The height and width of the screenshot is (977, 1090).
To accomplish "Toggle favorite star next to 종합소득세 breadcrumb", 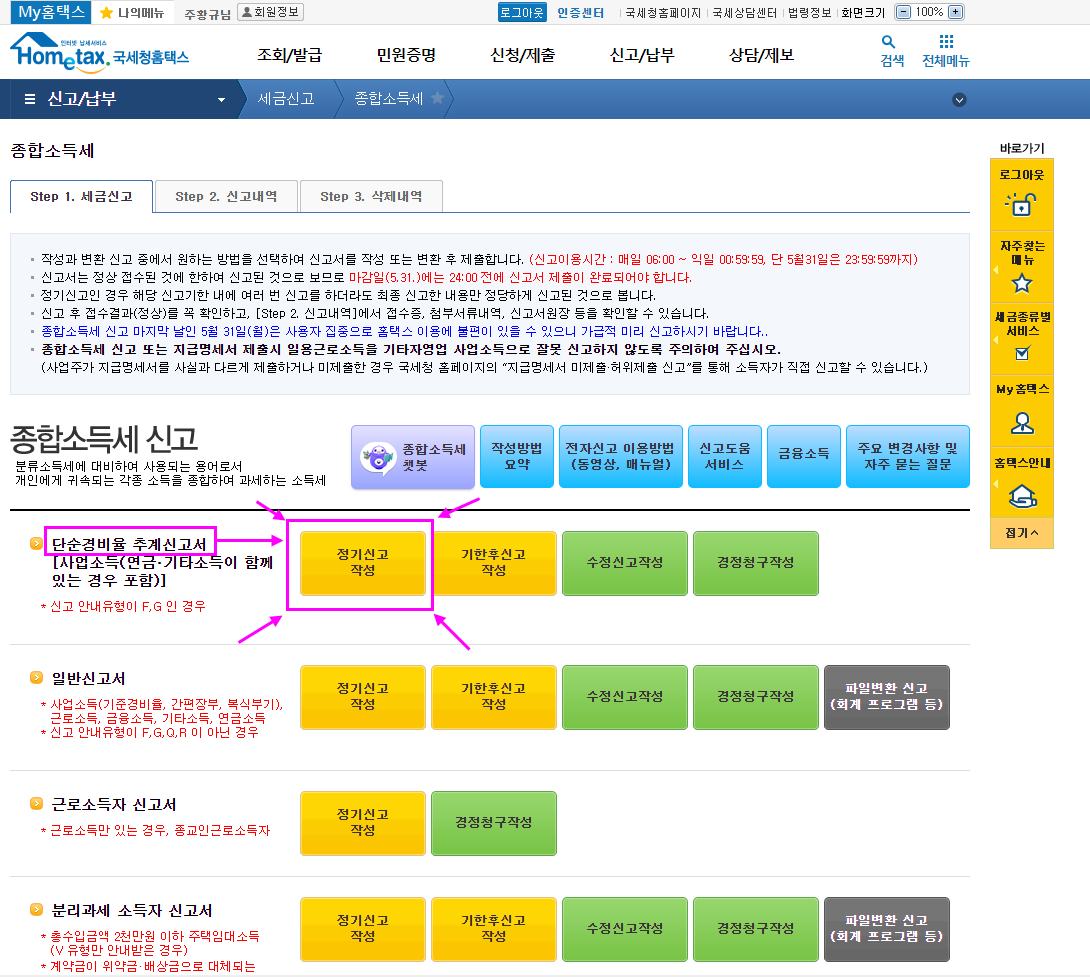I will 437,98.
